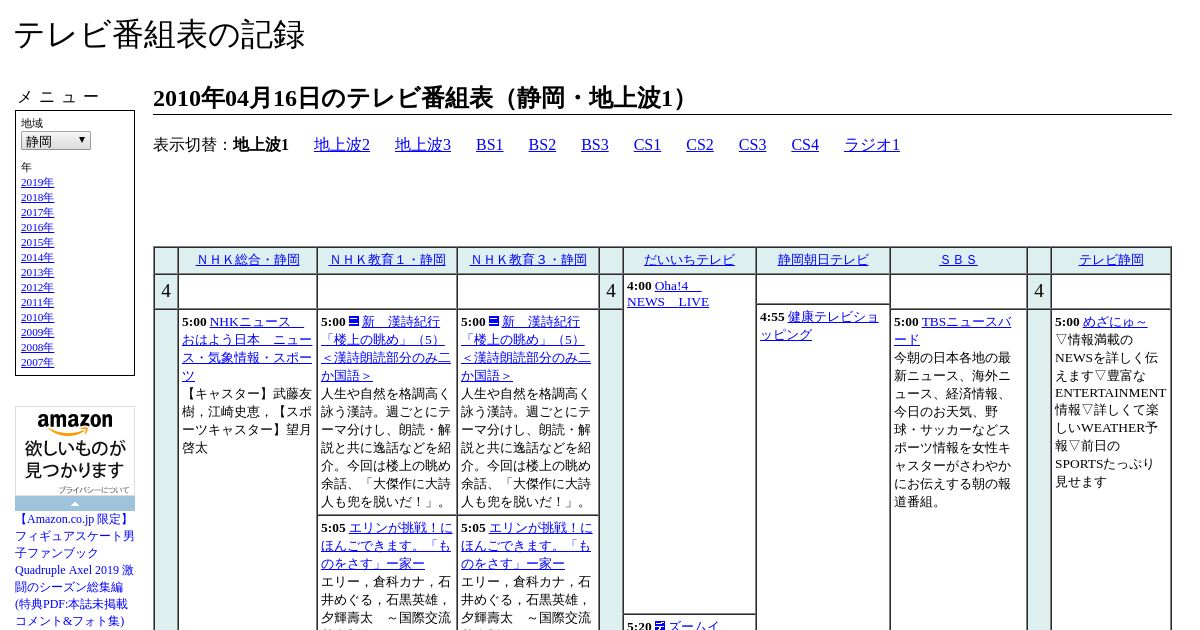Viewport: 1200px width, 630px height.
Task: Open the 地域 dropdown showing 静岡
Action: point(56,141)
